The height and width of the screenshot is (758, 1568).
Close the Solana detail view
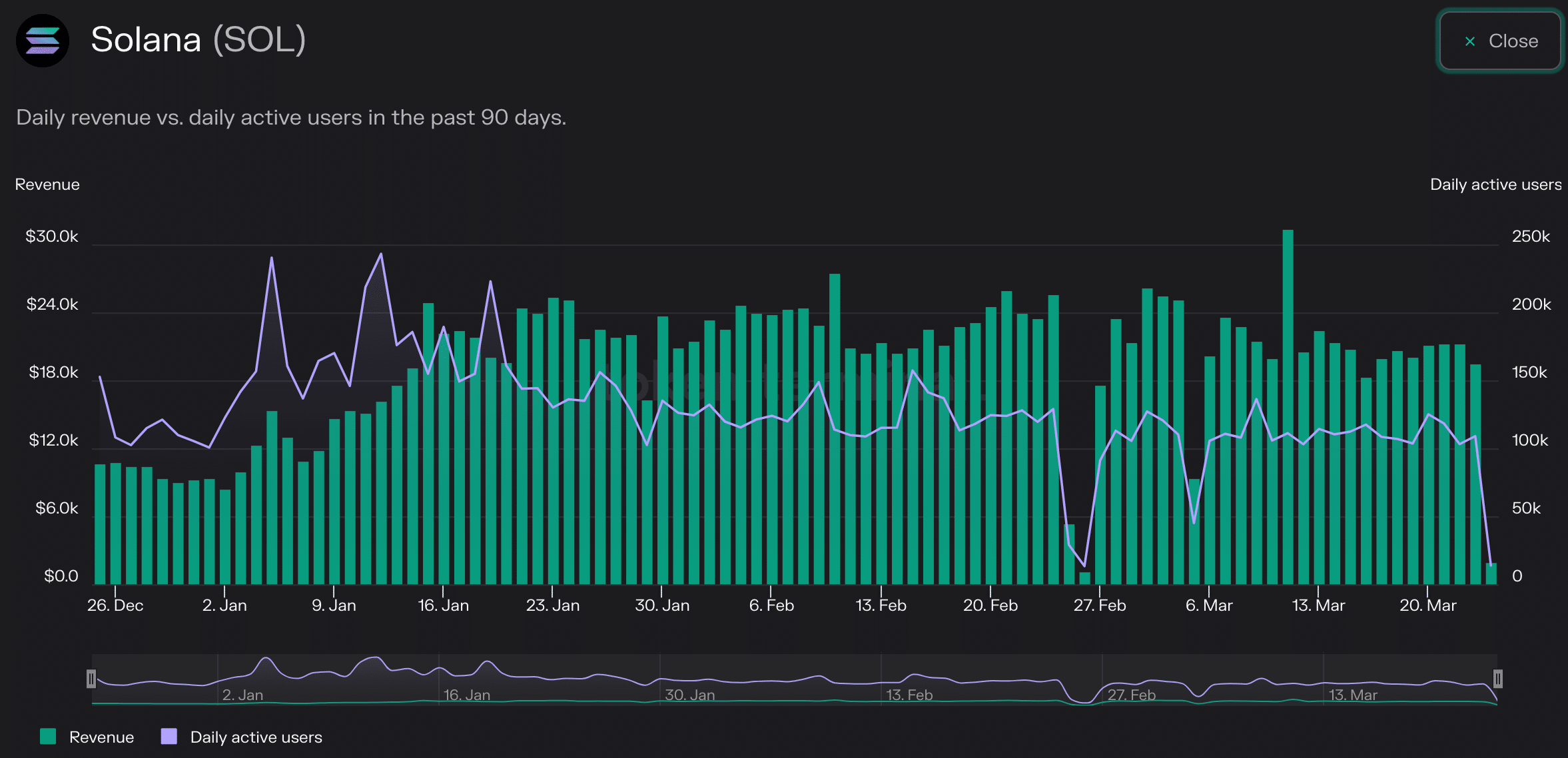[1500, 41]
